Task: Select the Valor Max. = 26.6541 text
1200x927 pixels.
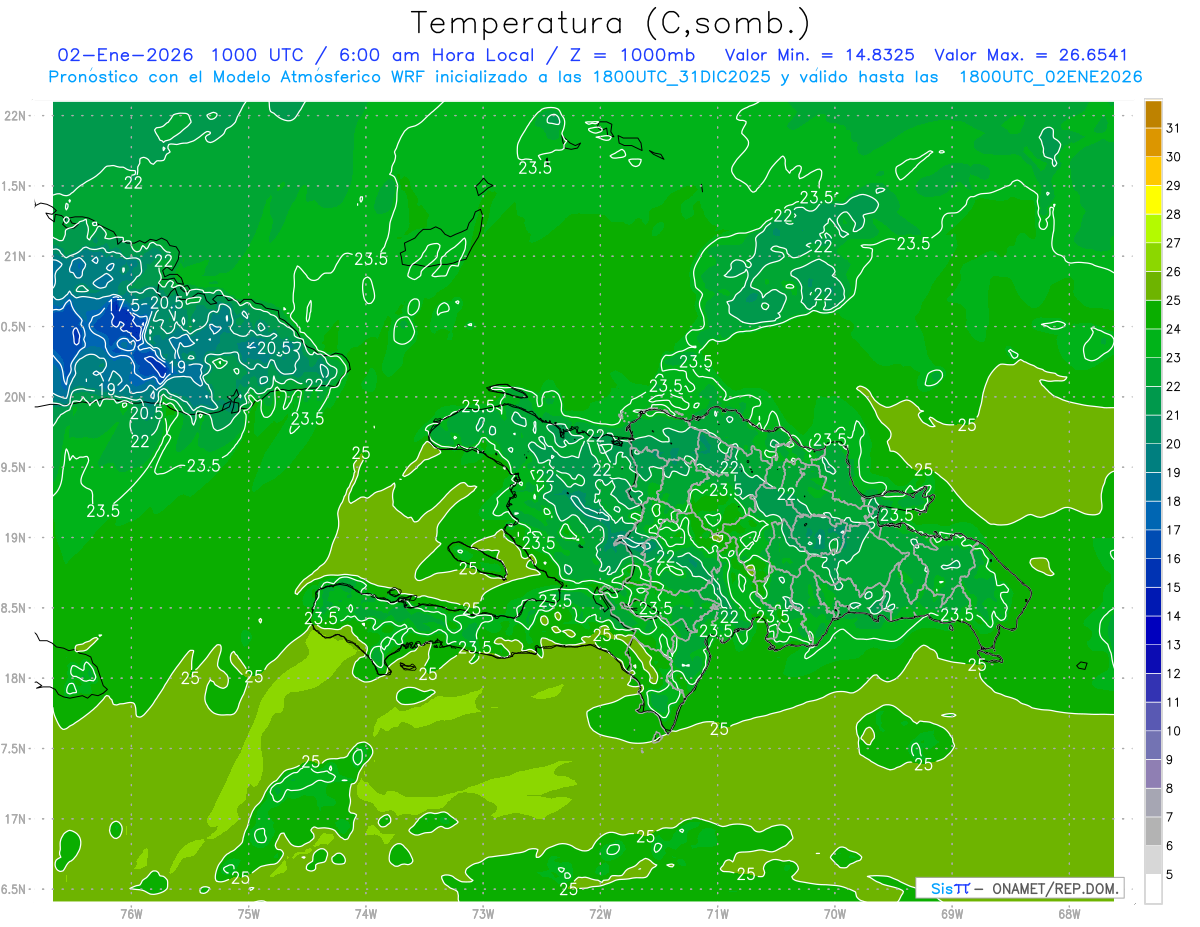Action: tap(1031, 55)
